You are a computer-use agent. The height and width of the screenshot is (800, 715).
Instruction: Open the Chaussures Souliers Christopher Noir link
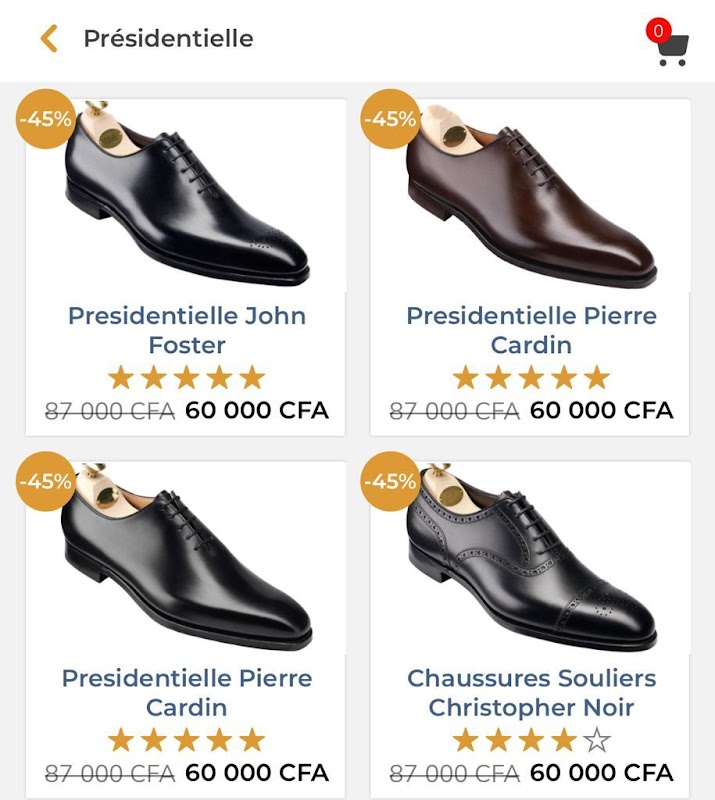[531, 692]
